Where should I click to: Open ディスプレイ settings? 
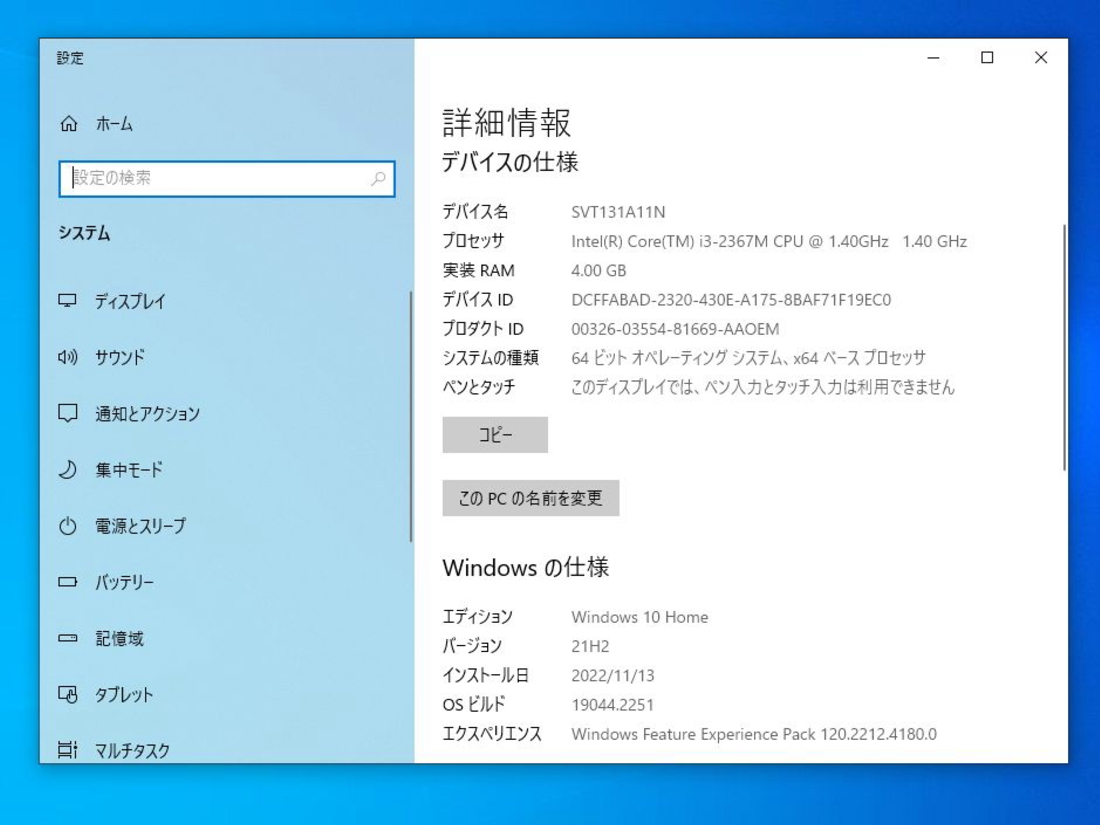pyautogui.click(x=130, y=301)
